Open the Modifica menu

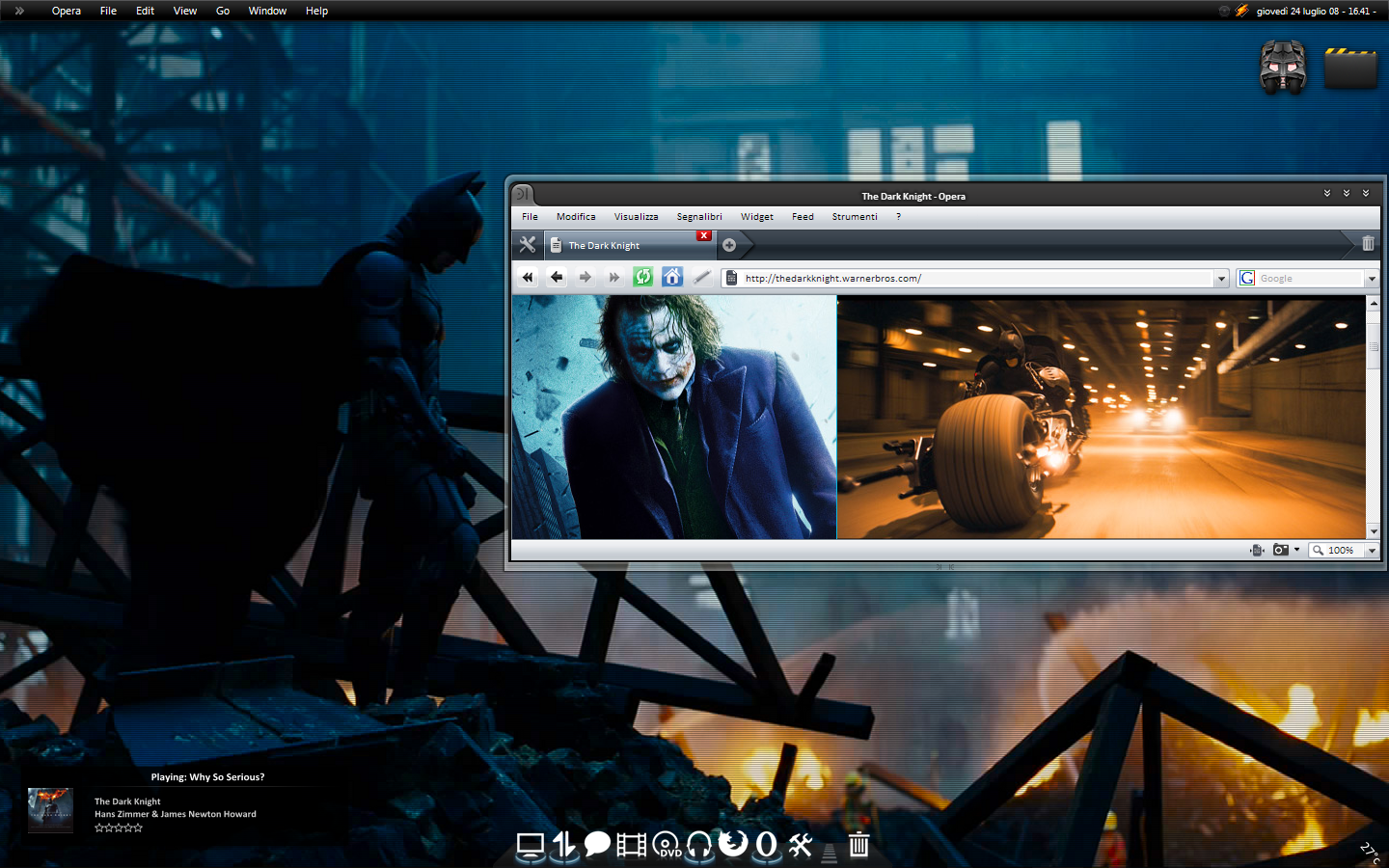[x=576, y=217]
